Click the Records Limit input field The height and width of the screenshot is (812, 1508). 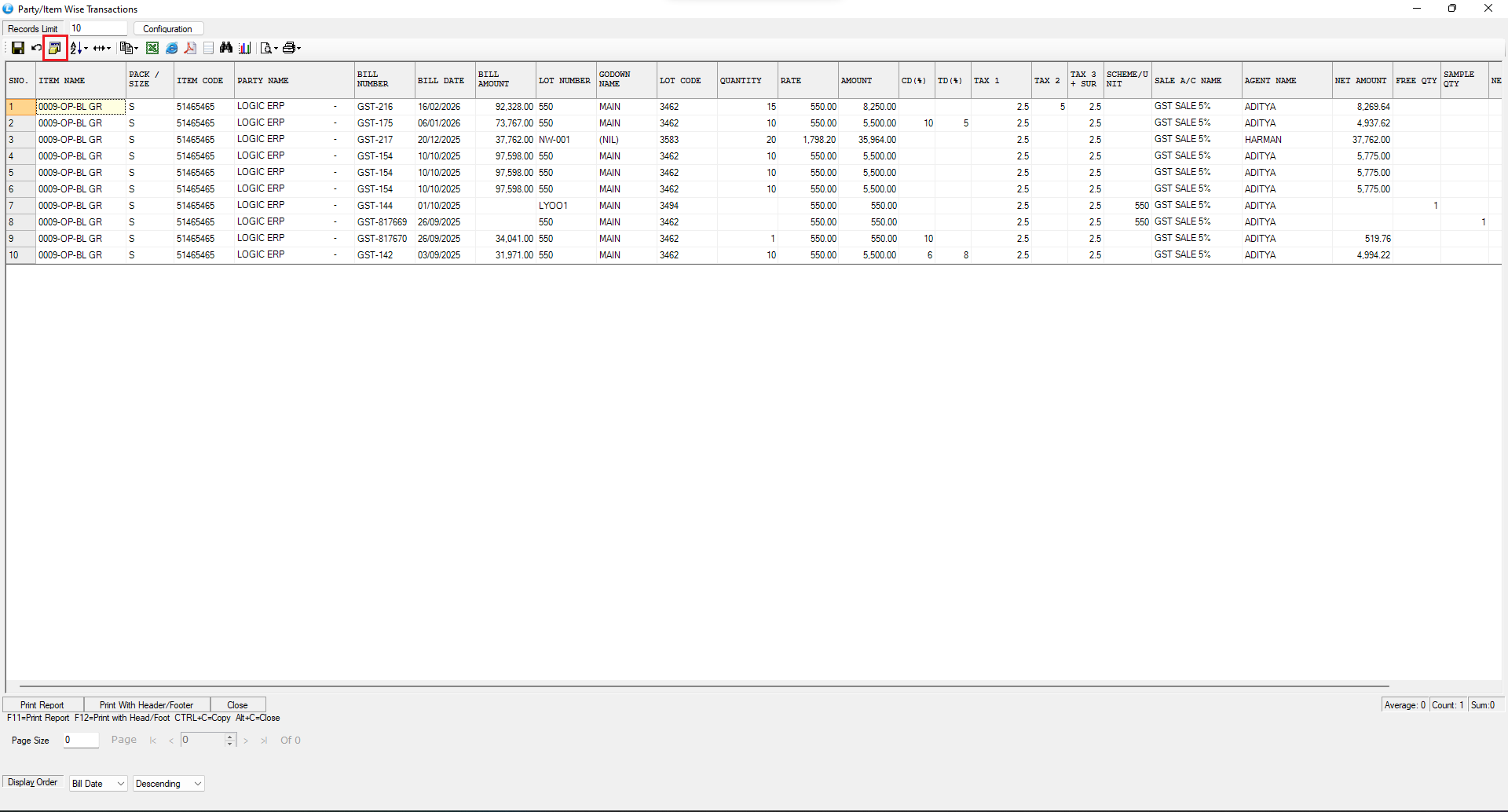click(97, 28)
